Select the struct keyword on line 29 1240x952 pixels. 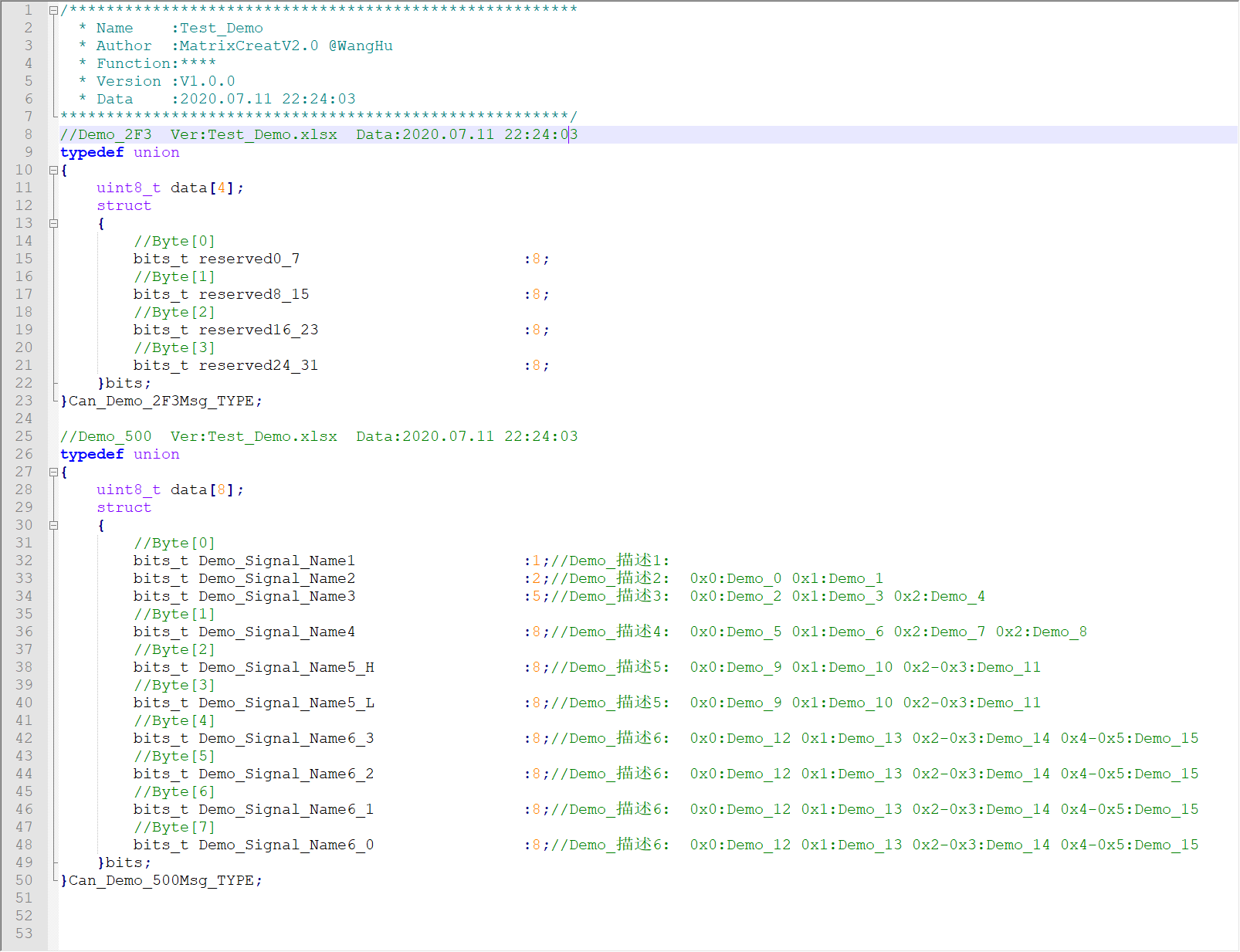tap(124, 507)
